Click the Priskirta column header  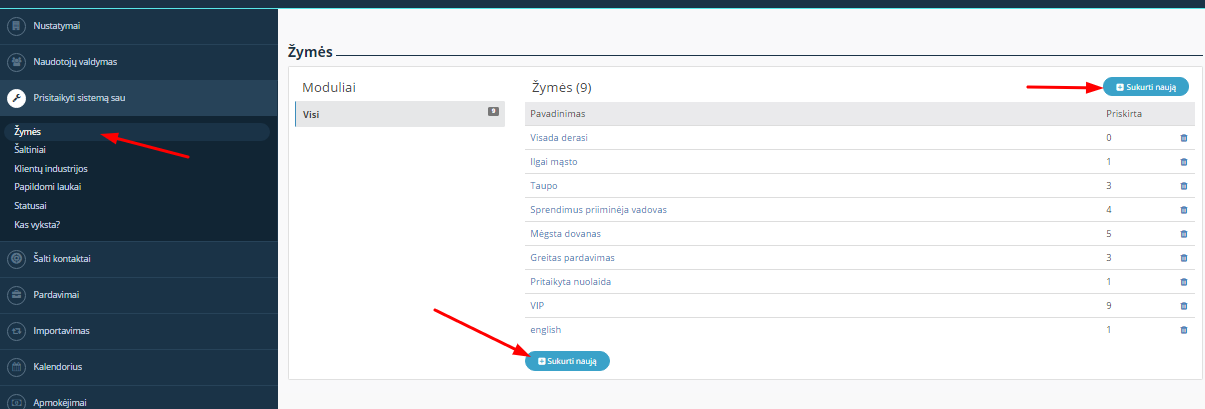(x=1124, y=114)
